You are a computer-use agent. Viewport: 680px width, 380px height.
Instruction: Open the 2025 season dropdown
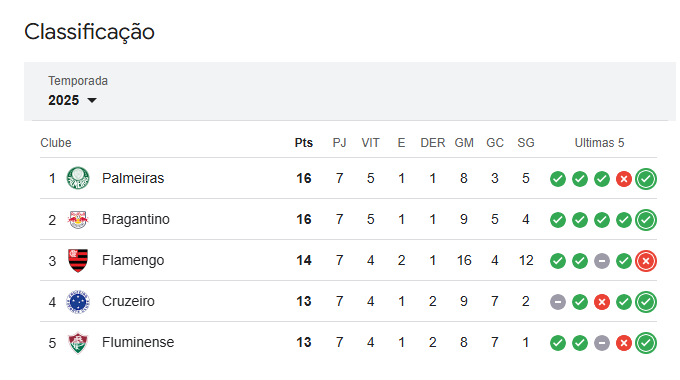click(72, 100)
